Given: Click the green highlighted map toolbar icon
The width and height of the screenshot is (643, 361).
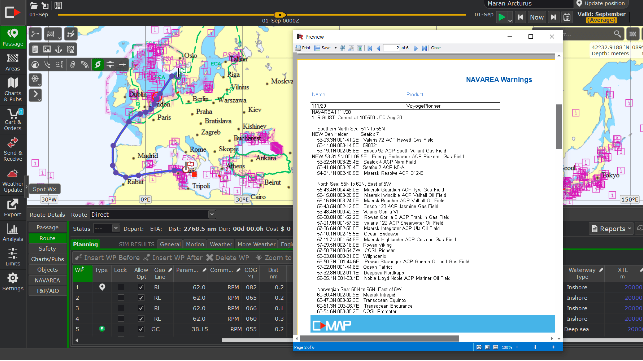Looking at the screenshot, I should pos(98,64).
